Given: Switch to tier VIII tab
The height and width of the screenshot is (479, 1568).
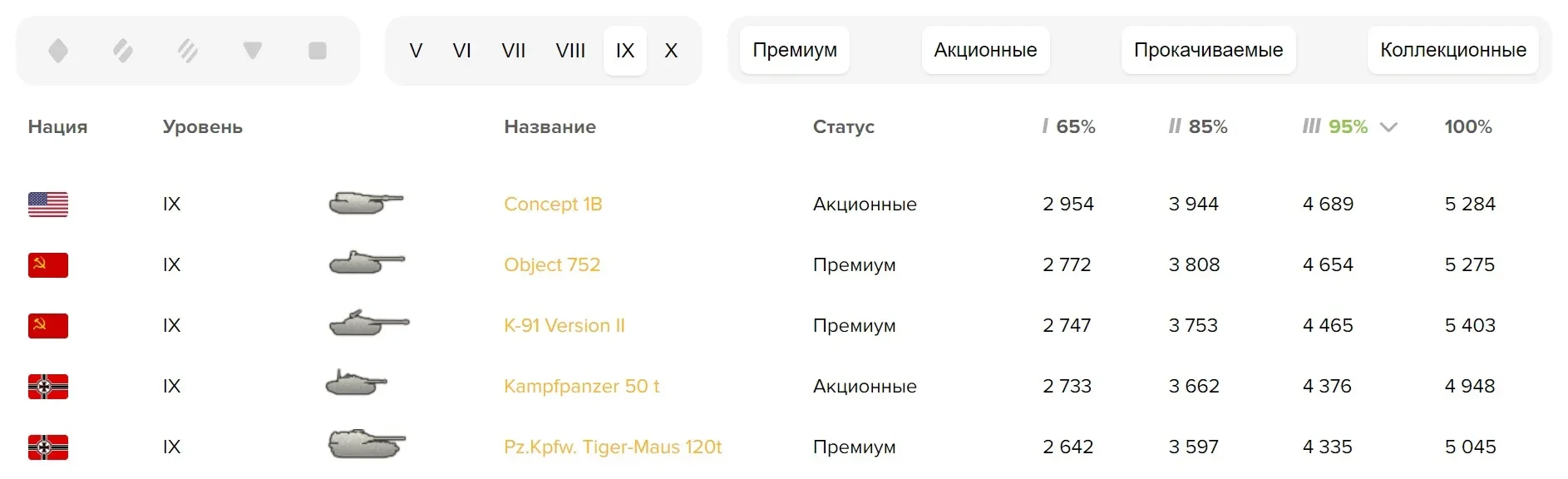Looking at the screenshot, I should (570, 51).
